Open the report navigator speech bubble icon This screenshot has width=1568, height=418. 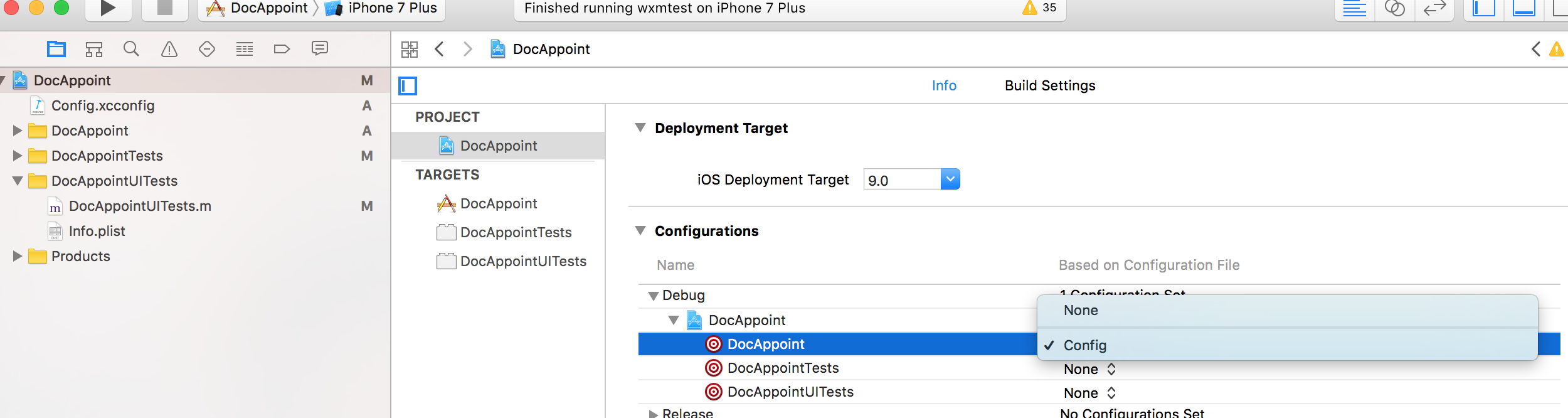click(x=320, y=48)
